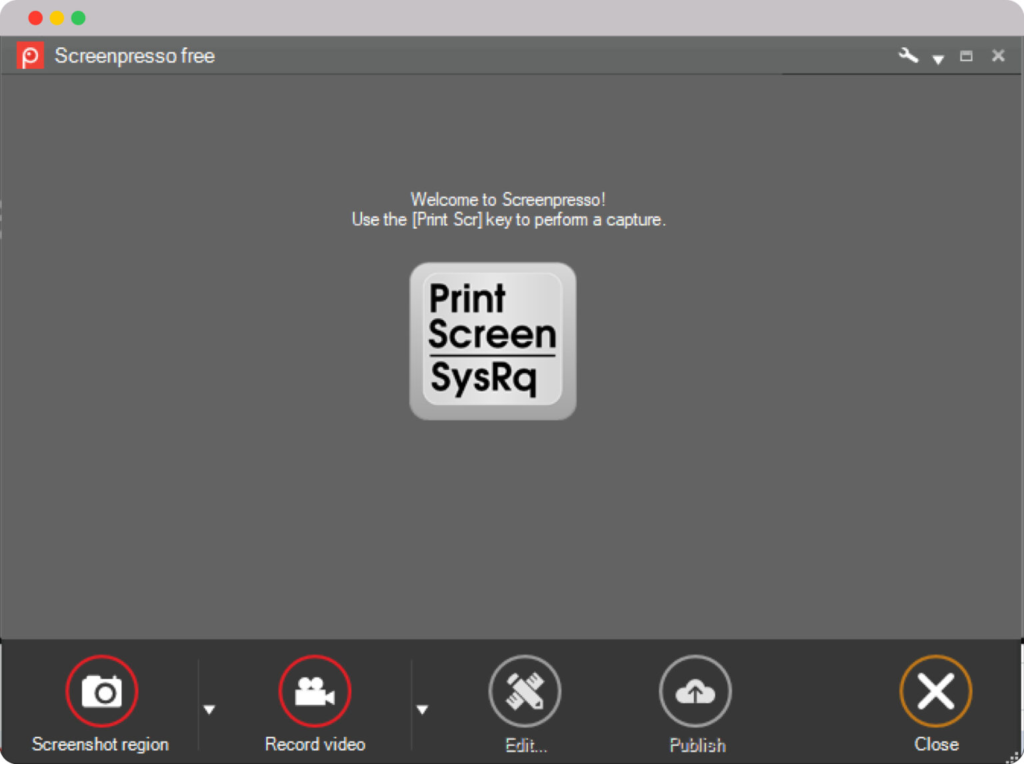Click the red Screenpresso logo icon
This screenshot has height=764, width=1024.
(30, 56)
